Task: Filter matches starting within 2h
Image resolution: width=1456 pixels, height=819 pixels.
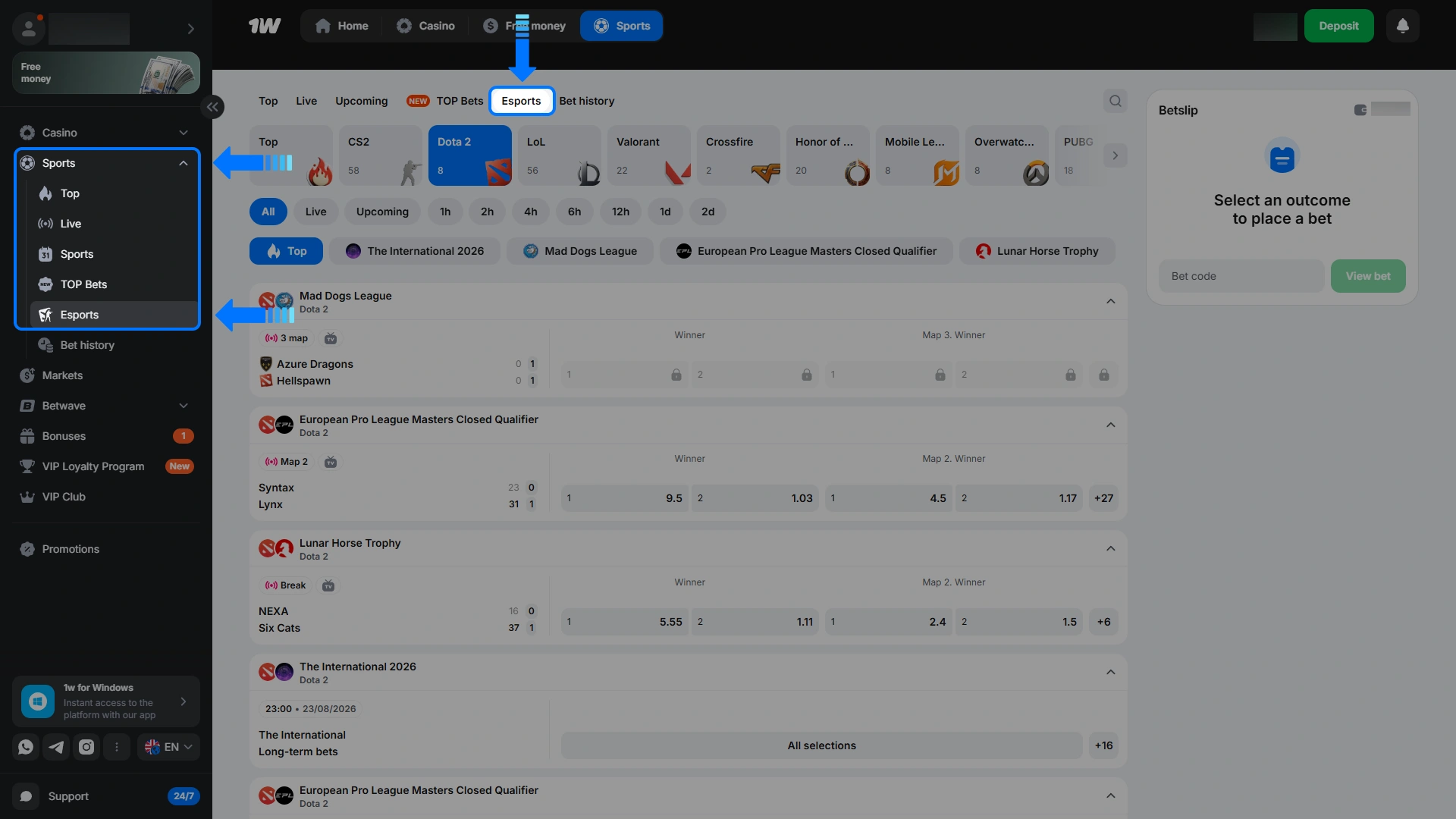Action: [488, 212]
